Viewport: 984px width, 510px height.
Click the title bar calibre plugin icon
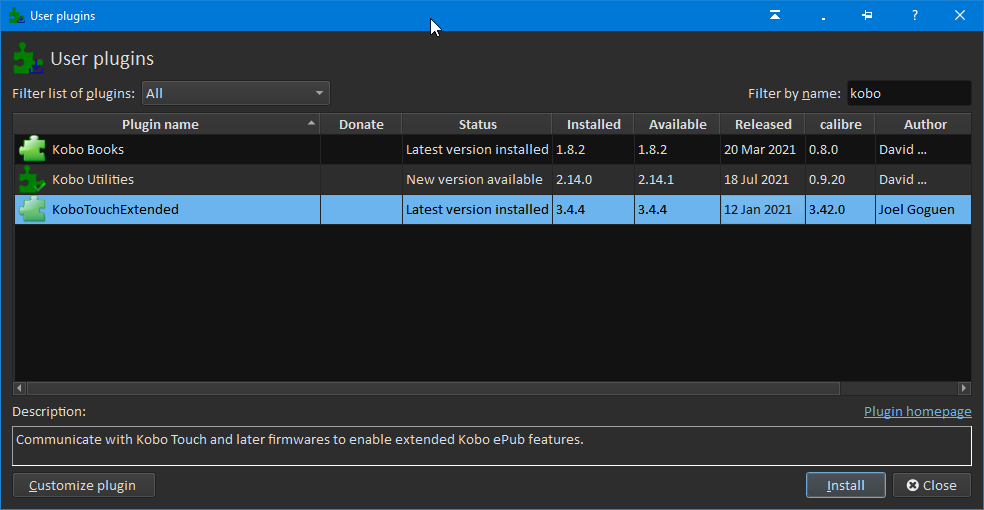click(x=17, y=16)
